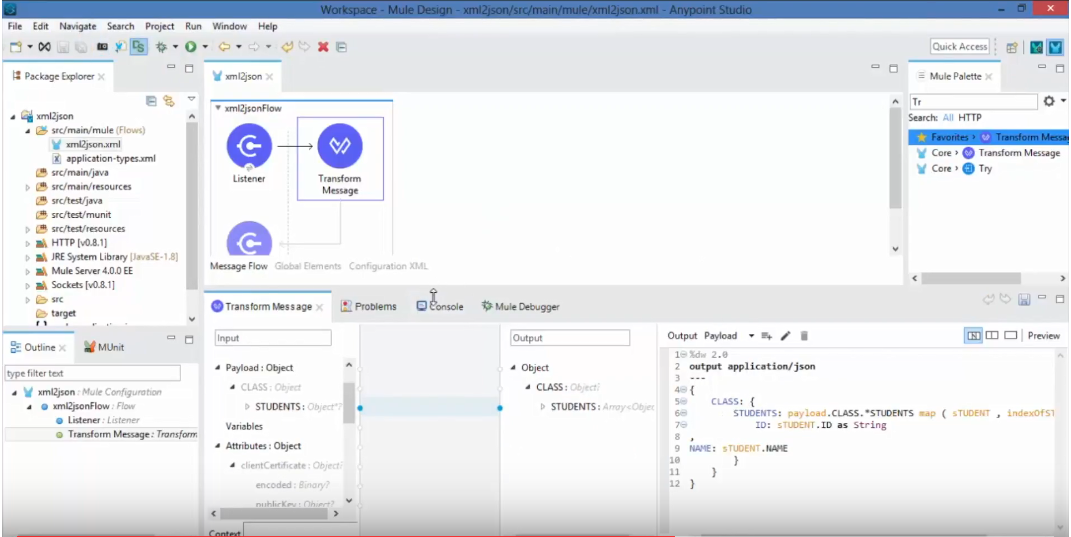Switch to the source-only view layout

(x=1010, y=336)
